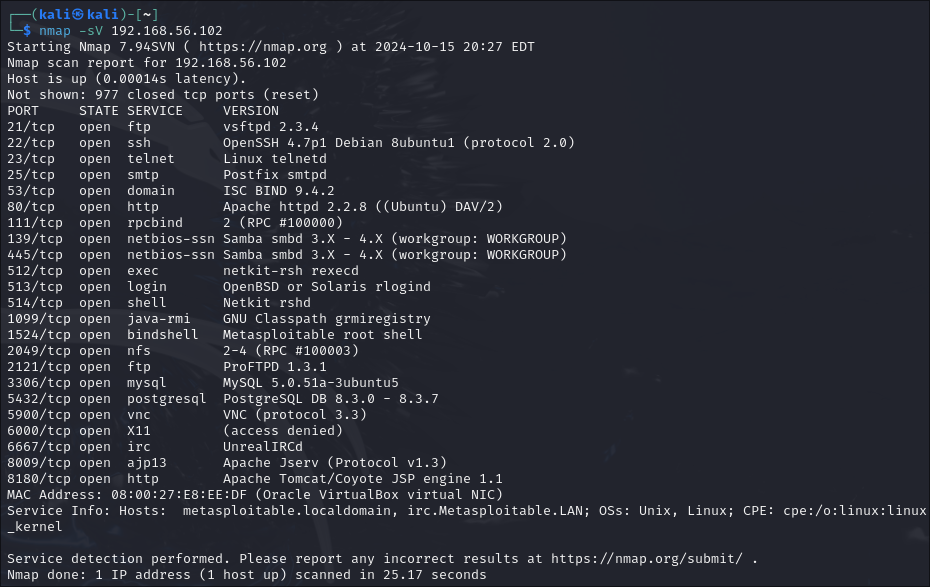930x587 pixels.
Task: Click the Apache Tomcat/Coyote JSP engine text
Action: 362,478
